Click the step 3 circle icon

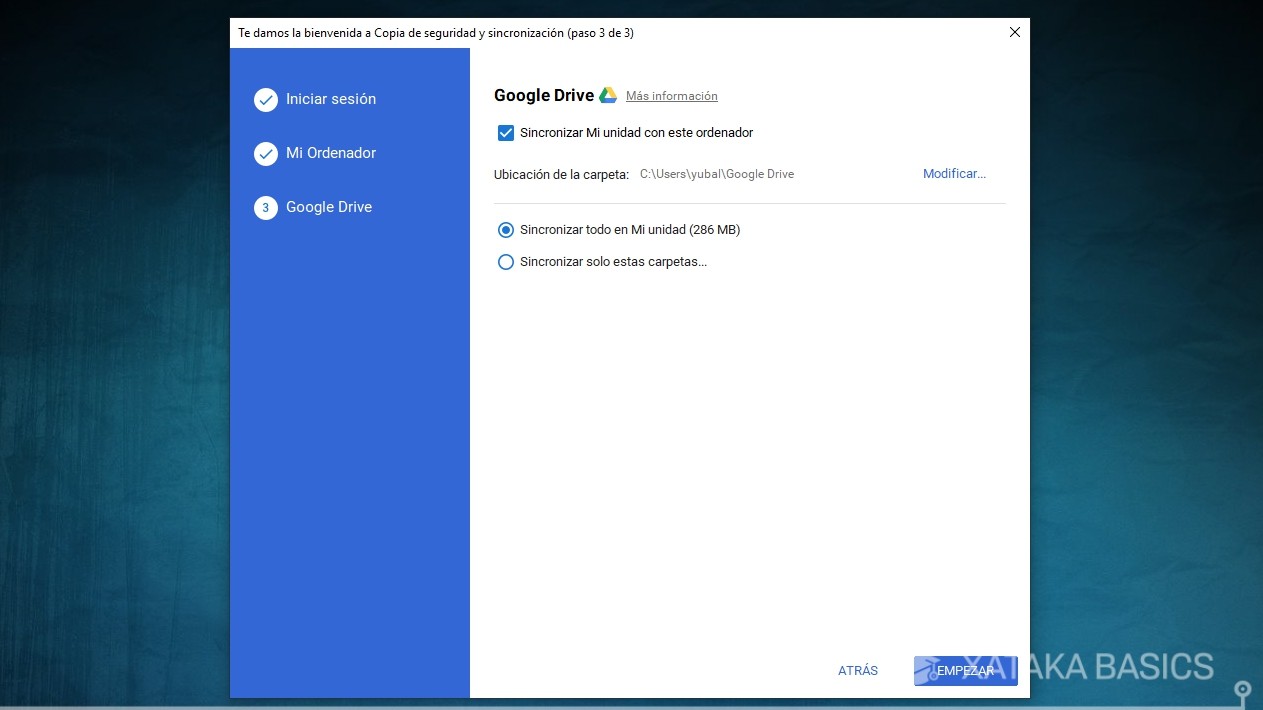(266, 207)
